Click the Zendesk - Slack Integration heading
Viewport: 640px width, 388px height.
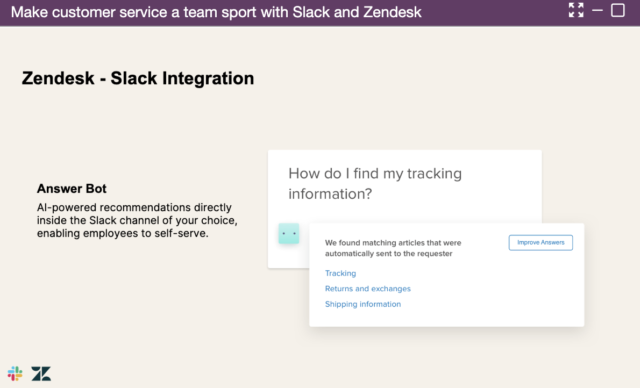click(x=138, y=78)
